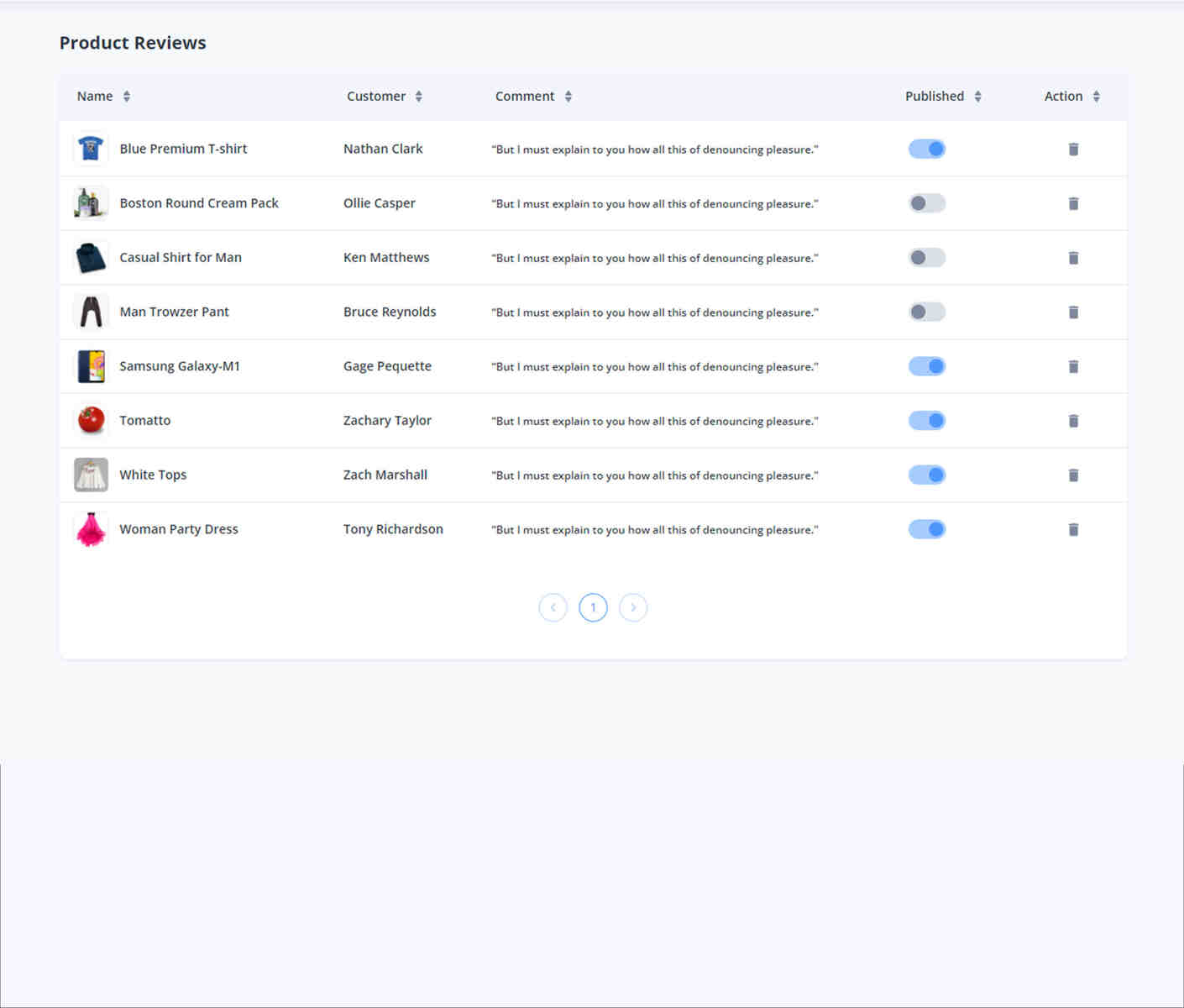Viewport: 1184px width, 1008px height.
Task: Click trash icon for Boston Round Cream Pack
Action: coord(1073,203)
